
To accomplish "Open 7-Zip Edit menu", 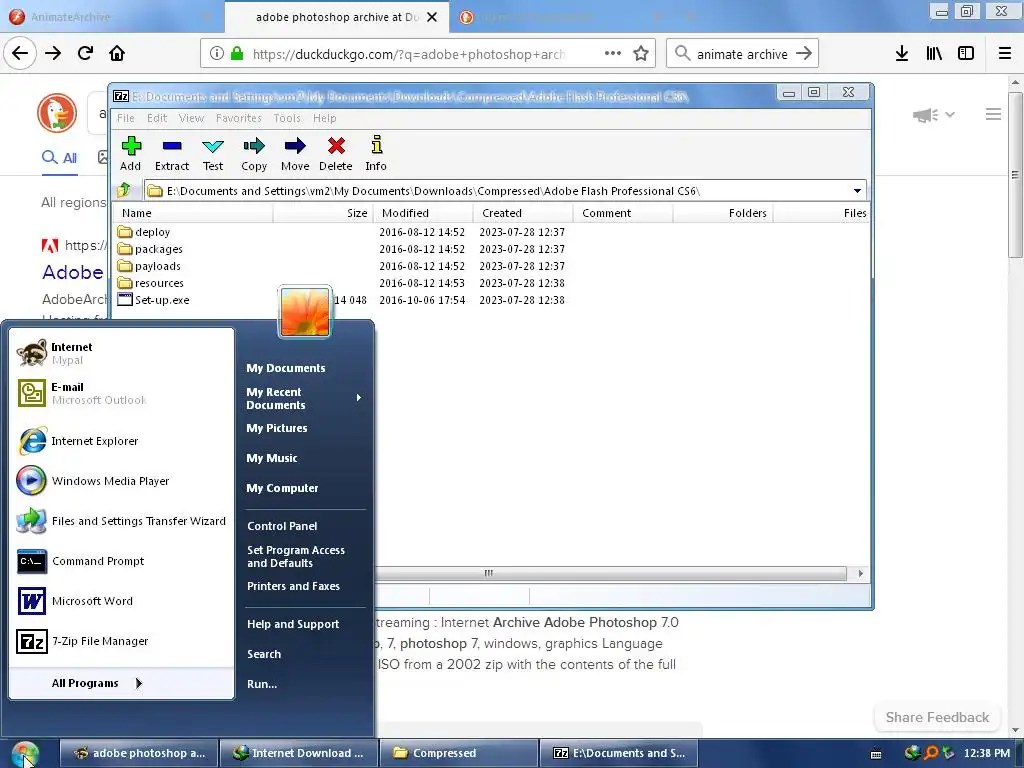I will (x=157, y=118).
